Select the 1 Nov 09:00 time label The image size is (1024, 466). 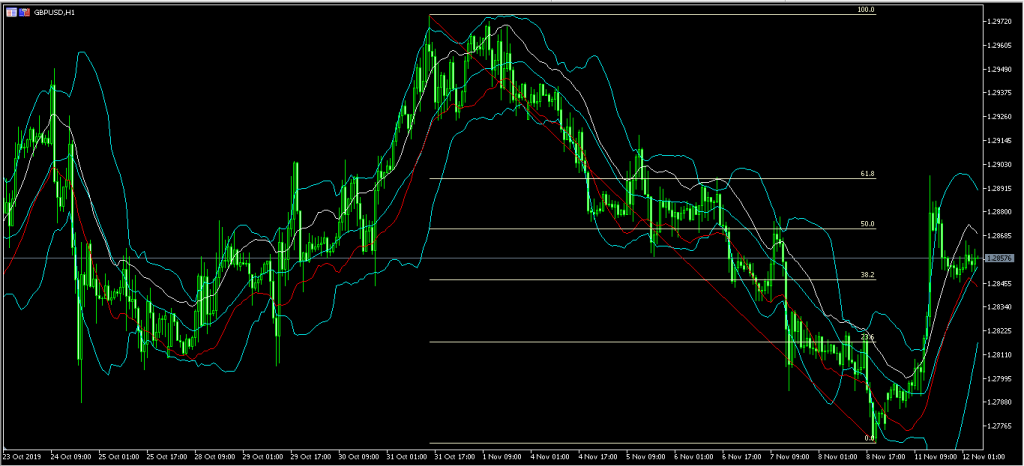pos(501,456)
